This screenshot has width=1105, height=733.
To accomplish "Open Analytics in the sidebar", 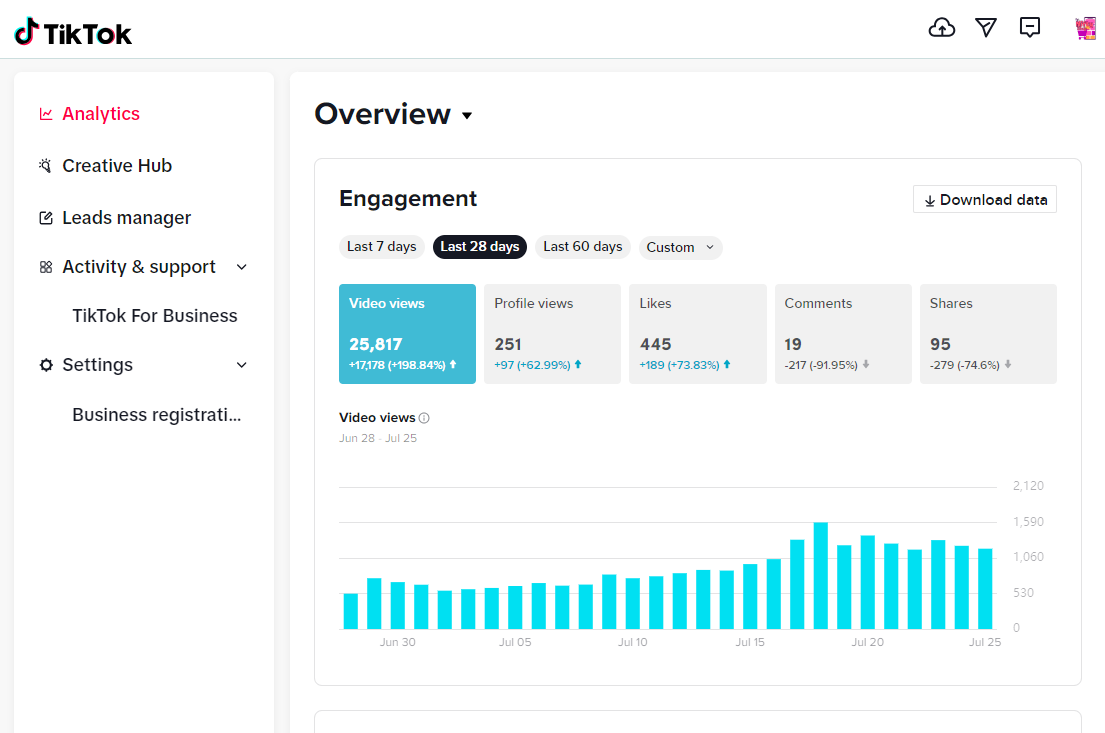I will coord(101,114).
